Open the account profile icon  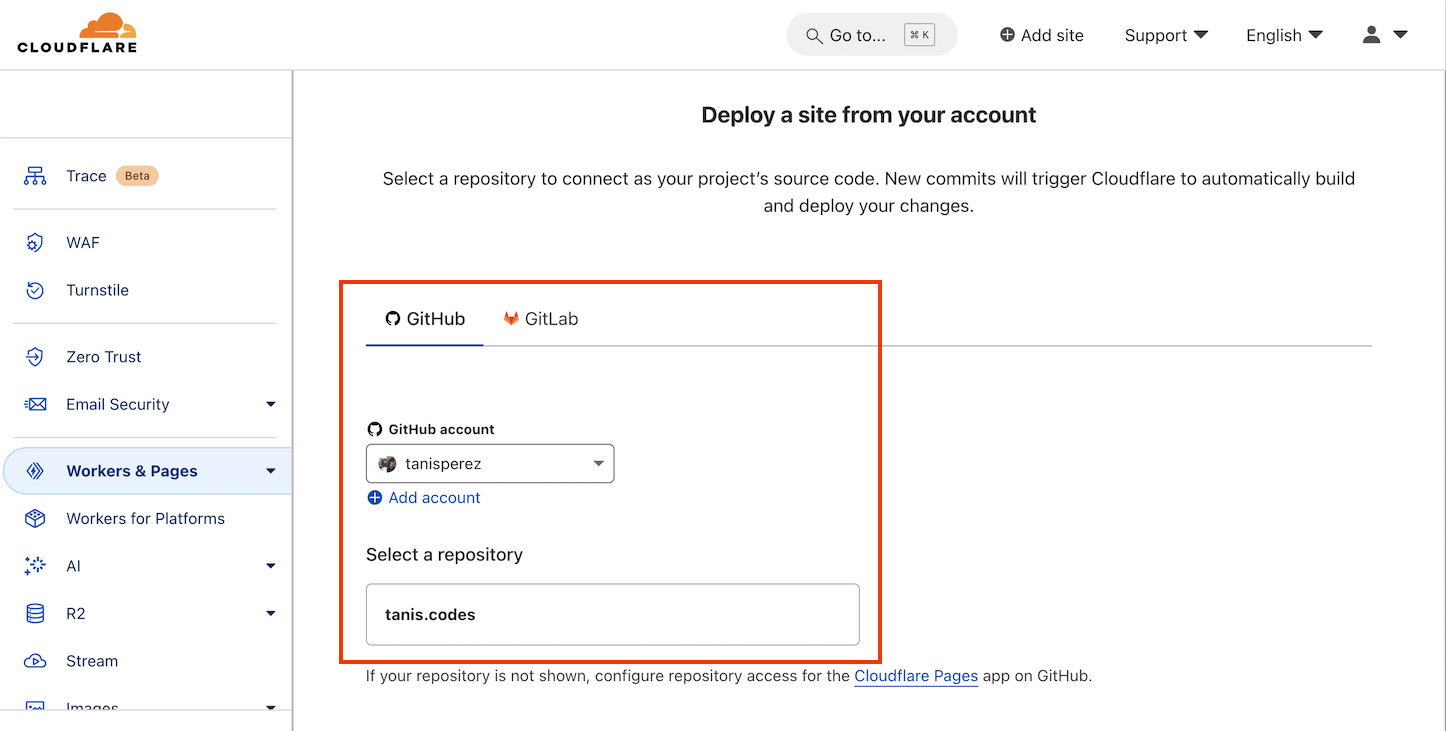pyautogui.click(x=1371, y=34)
